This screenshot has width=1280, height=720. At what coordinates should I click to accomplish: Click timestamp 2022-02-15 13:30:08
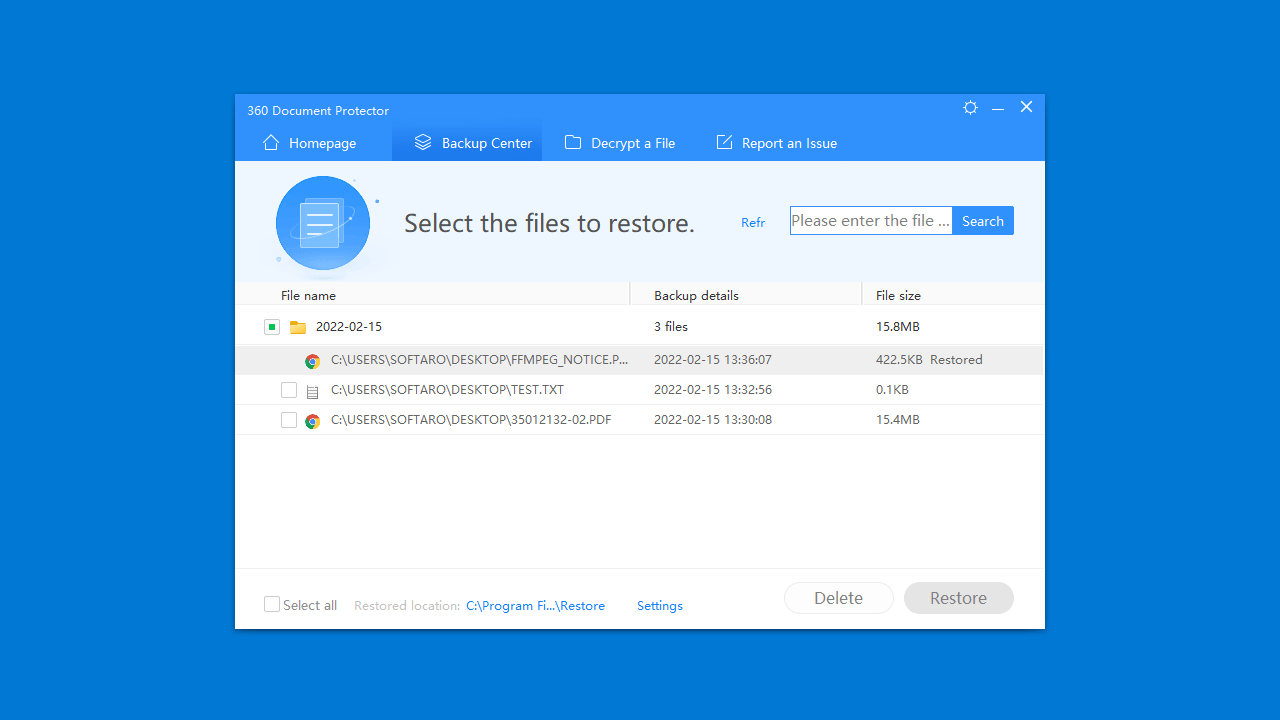pyautogui.click(x=713, y=420)
